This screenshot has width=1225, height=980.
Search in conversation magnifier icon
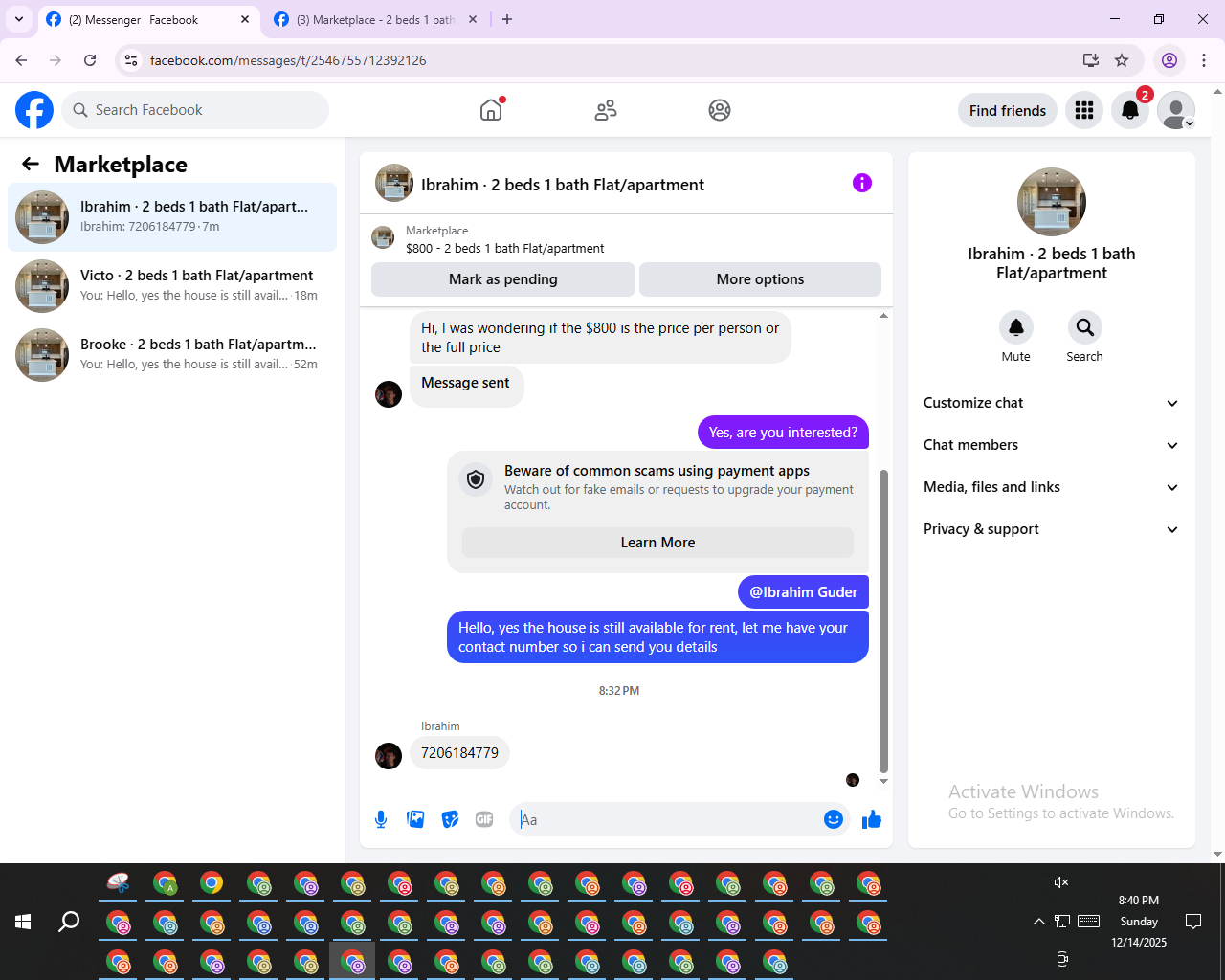[x=1084, y=327]
